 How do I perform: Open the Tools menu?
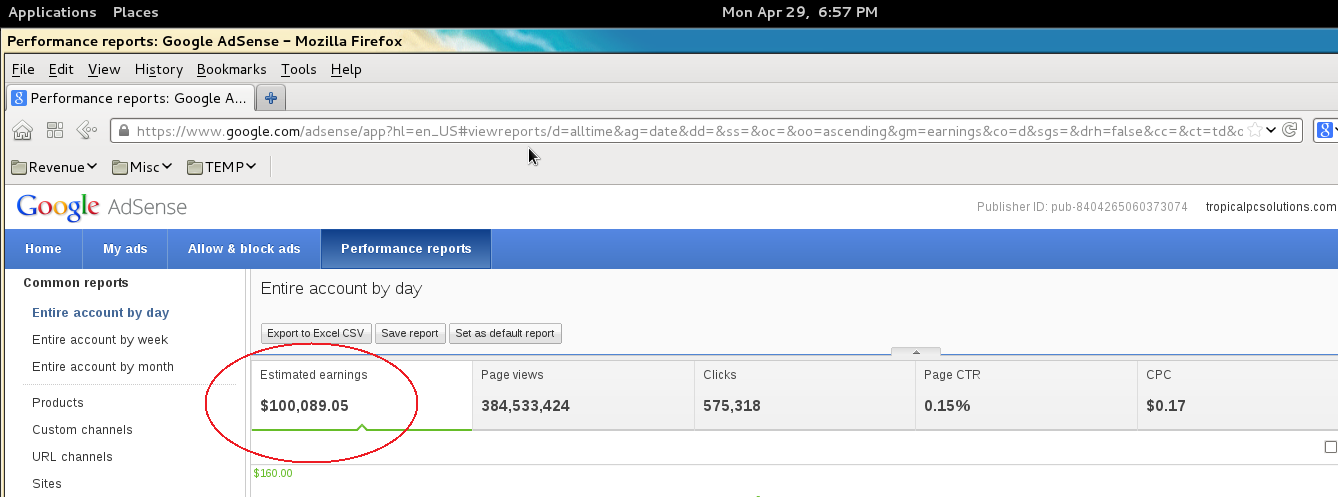[x=299, y=69]
